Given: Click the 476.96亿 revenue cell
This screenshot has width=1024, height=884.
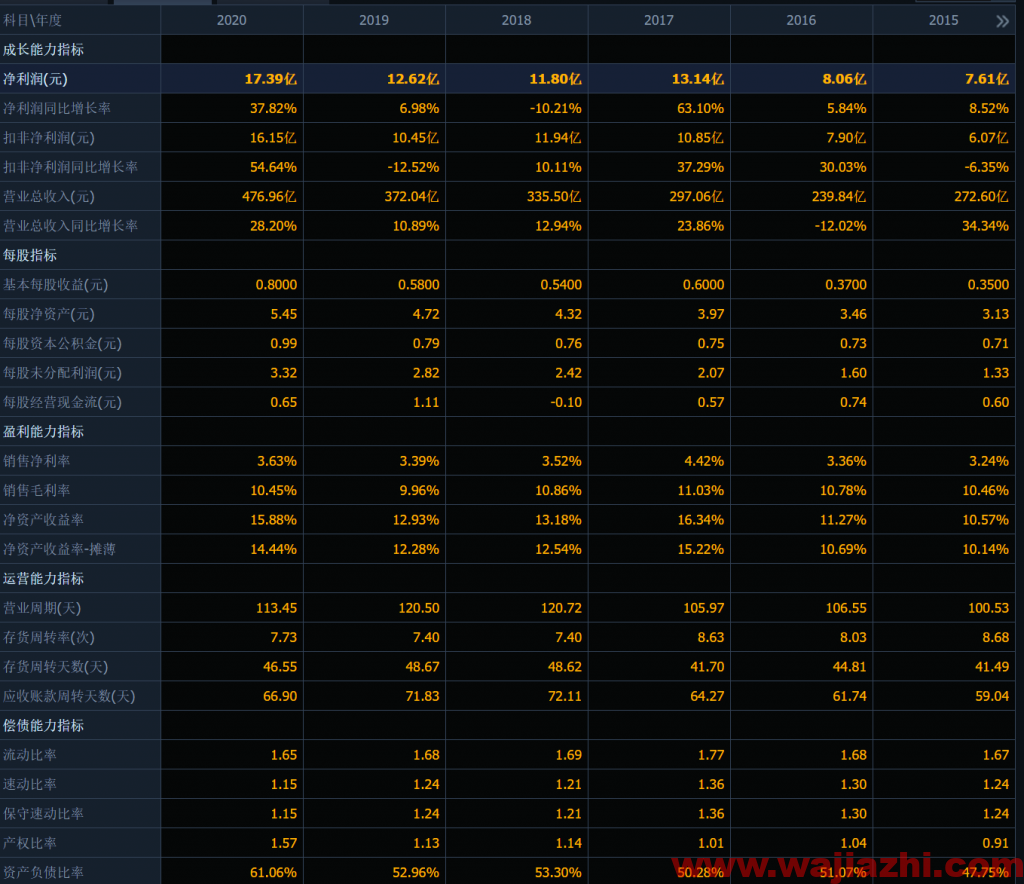Looking at the screenshot, I should 270,197.
